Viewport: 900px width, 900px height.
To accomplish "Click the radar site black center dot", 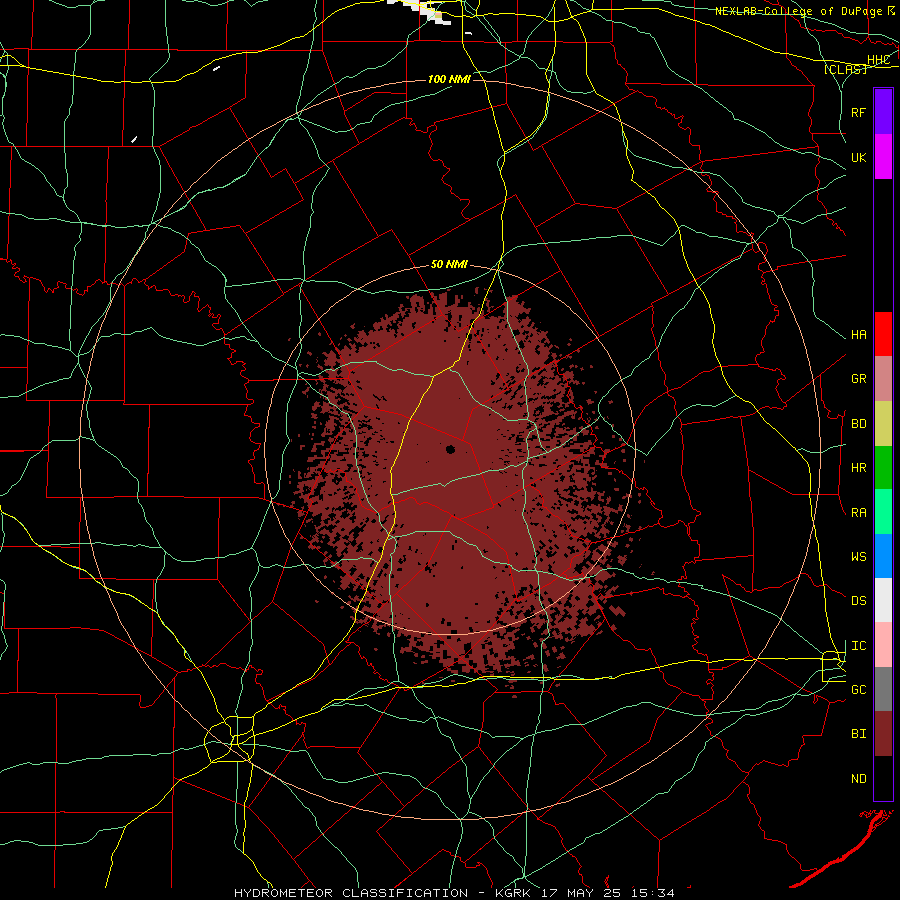I will [x=451, y=449].
